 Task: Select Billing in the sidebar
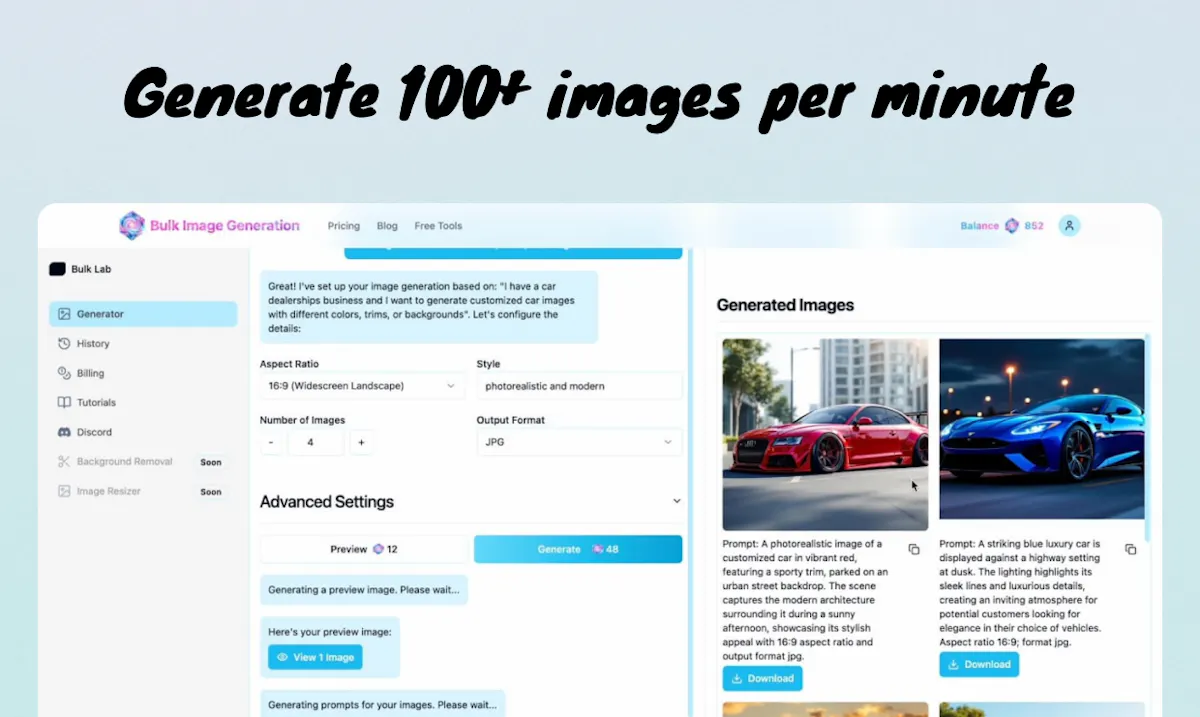(143, 373)
